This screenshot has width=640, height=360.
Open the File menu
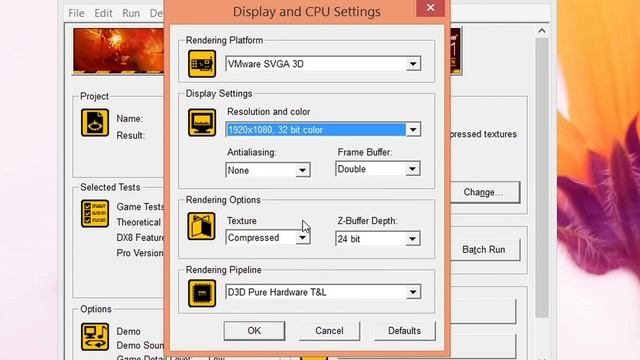click(x=76, y=13)
